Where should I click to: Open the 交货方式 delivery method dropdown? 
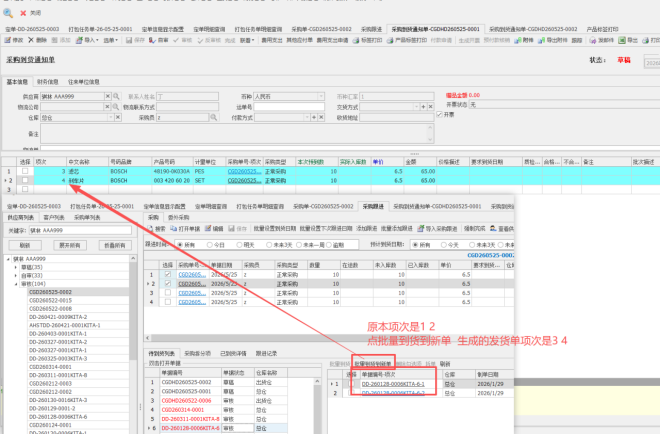click(416, 107)
